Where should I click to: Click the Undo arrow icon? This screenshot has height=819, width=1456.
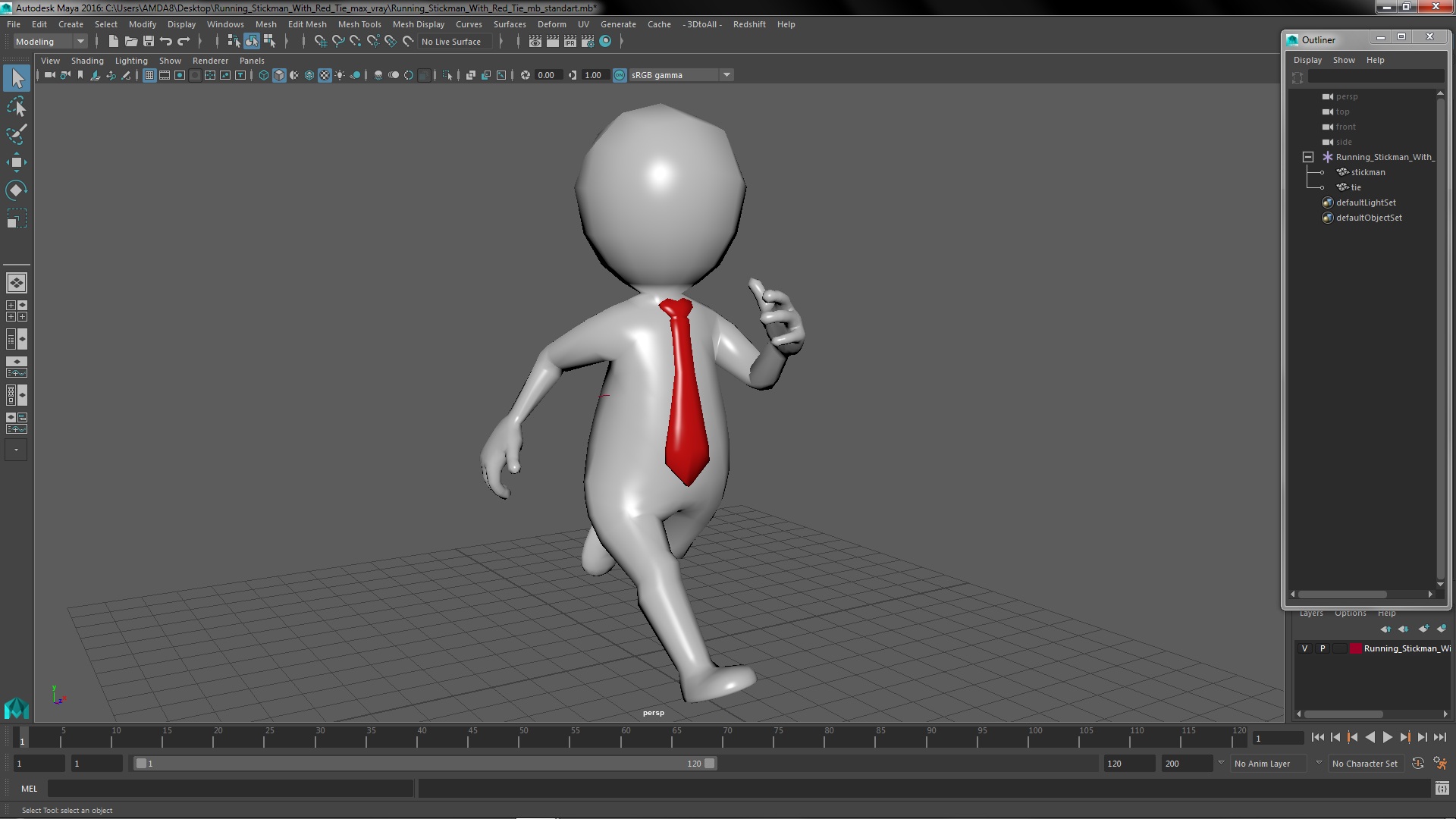166,42
